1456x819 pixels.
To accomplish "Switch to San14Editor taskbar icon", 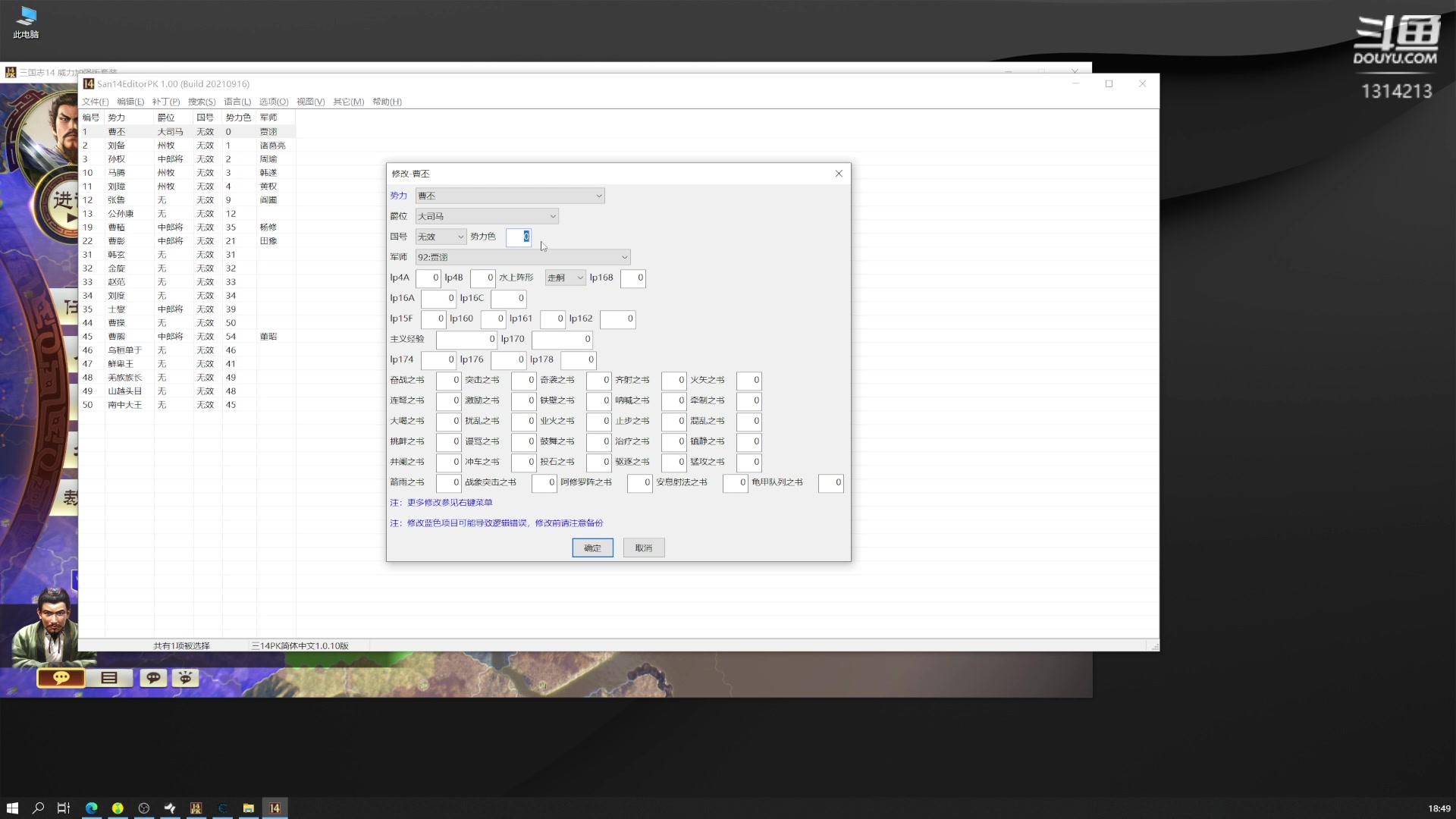I will 275,808.
